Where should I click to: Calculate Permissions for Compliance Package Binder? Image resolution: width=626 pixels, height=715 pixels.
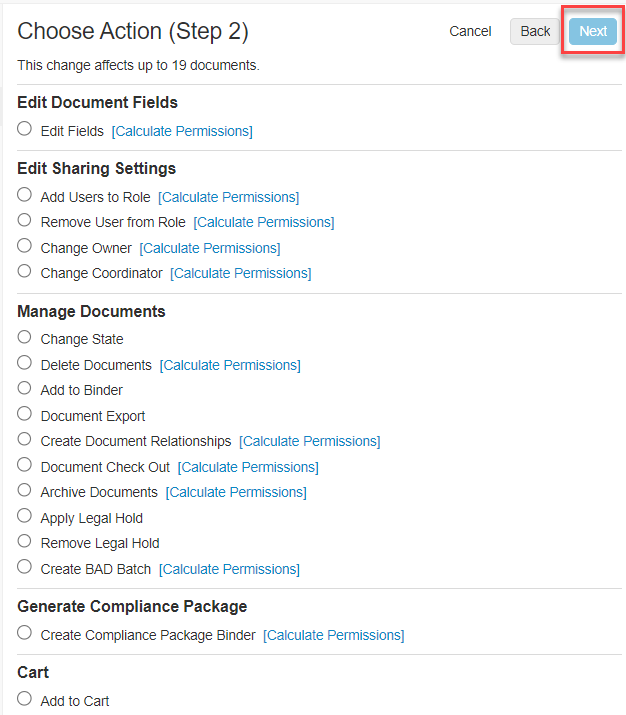[x=333, y=635]
